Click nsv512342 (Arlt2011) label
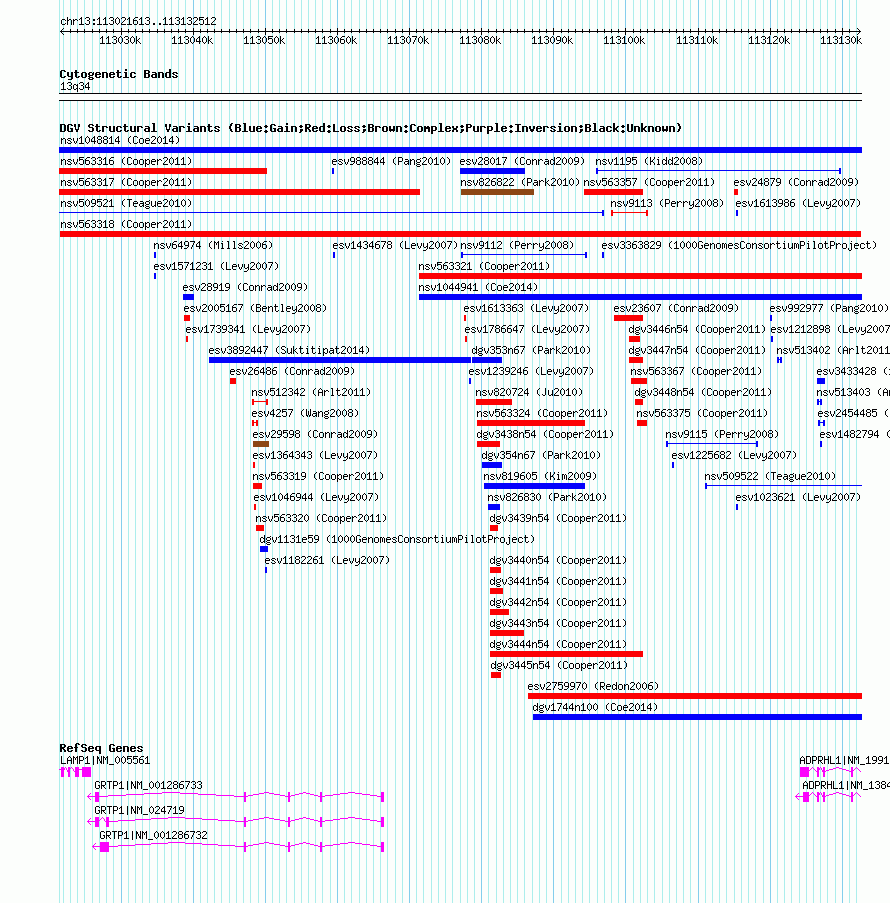The image size is (890, 903). click(311, 392)
